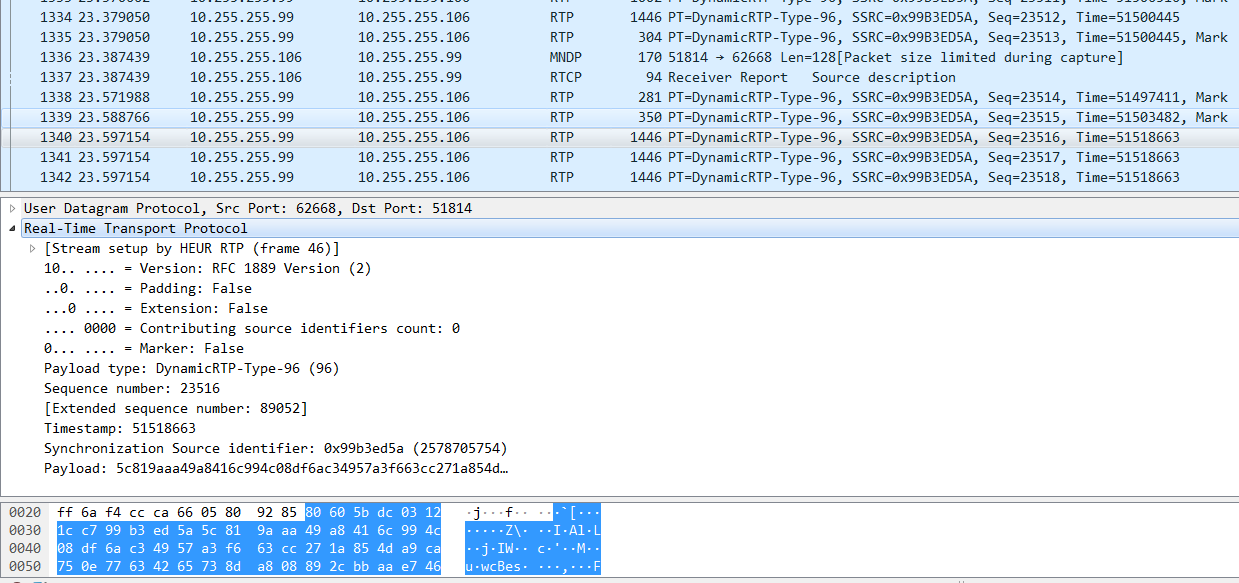Select the RTCP Receiver Report packet 1337
This screenshot has width=1239, height=583.
(400, 77)
